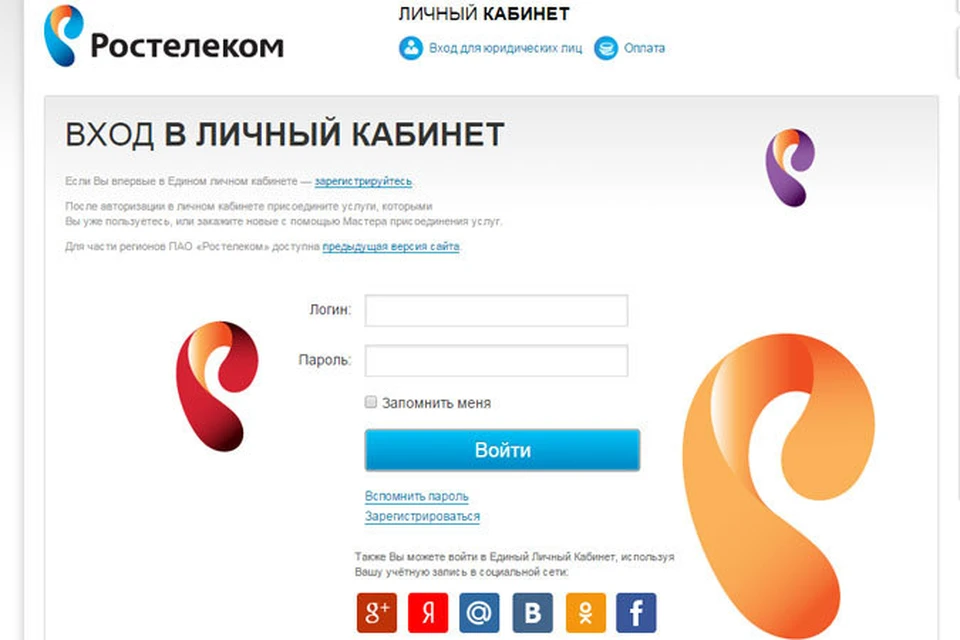Image resolution: width=960 pixels, height=640 pixels.
Task: Click the Войти button
Action: (x=502, y=450)
